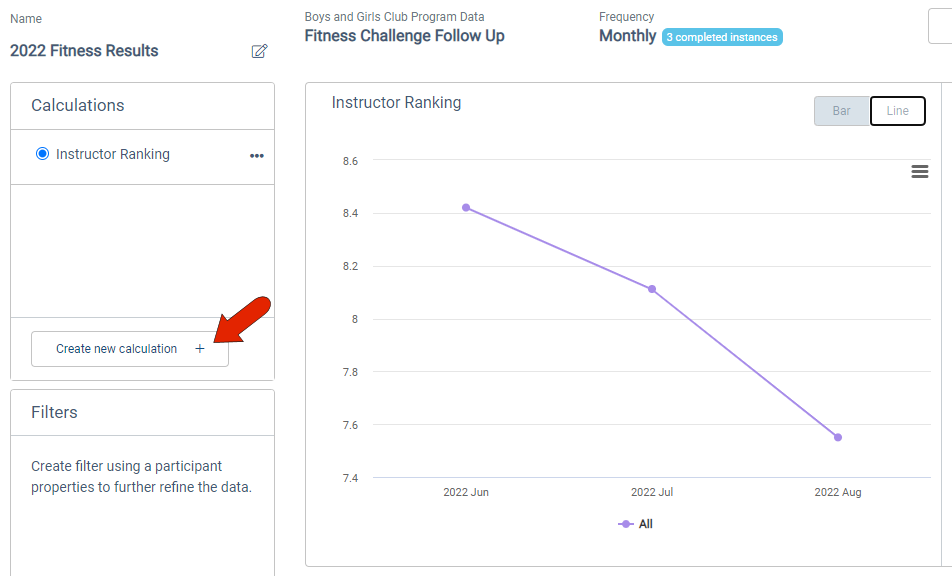
Task: Switch the chart to Bar view
Action: coord(842,111)
